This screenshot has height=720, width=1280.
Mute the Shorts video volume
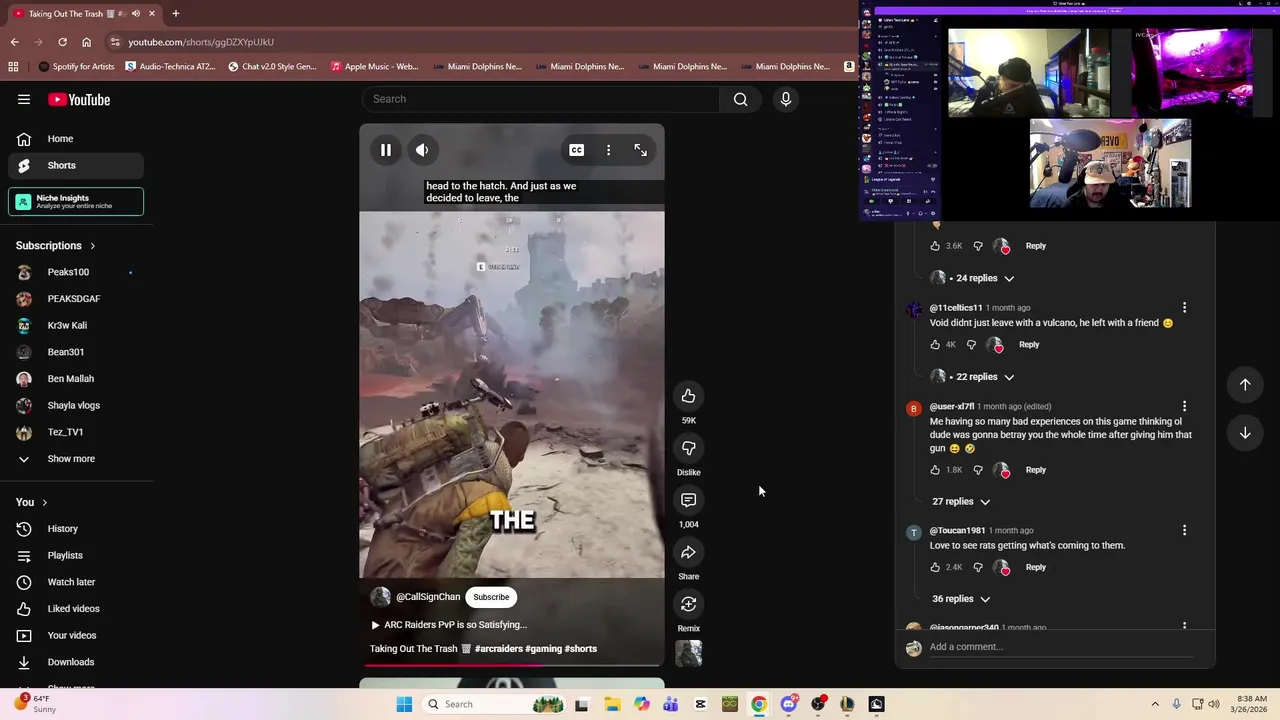pyautogui.click(x=422, y=150)
